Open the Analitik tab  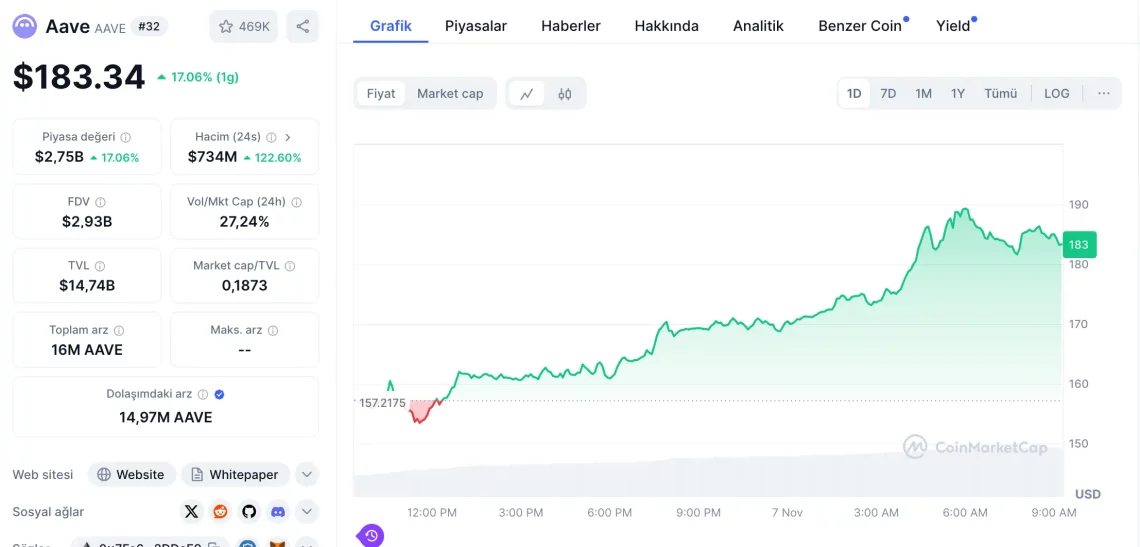[758, 26]
